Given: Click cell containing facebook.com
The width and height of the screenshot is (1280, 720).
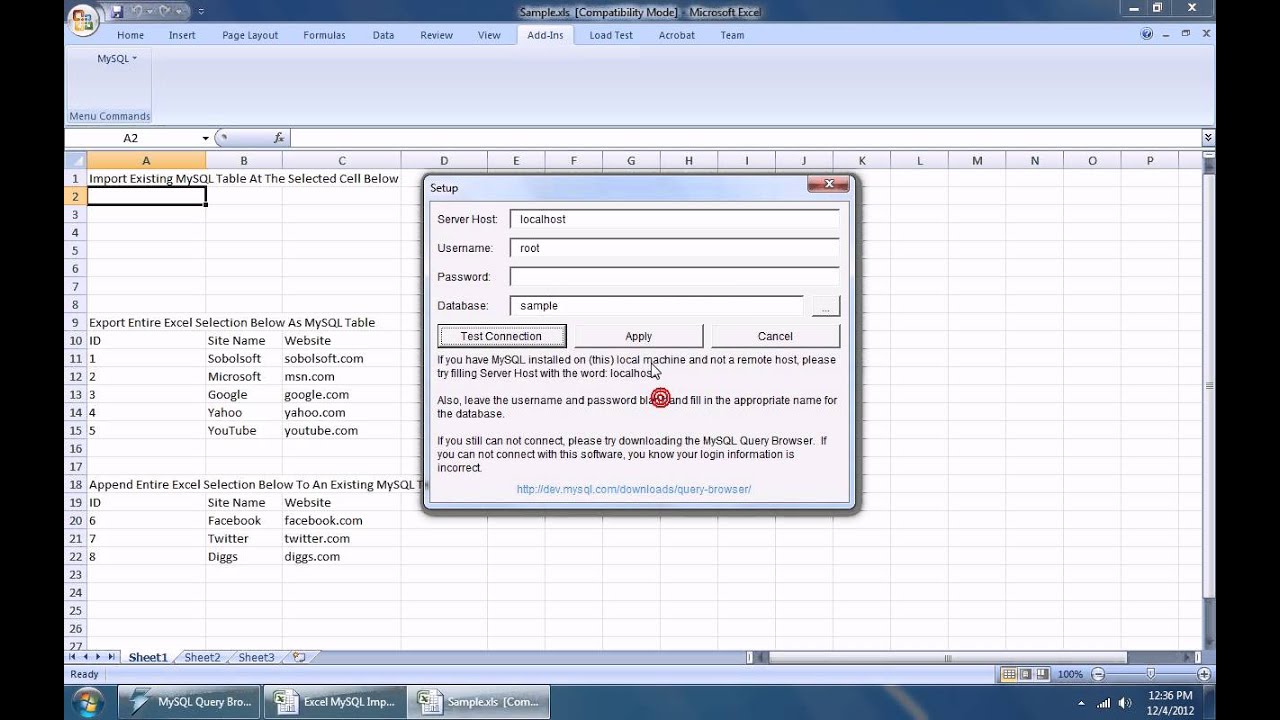Looking at the screenshot, I should point(341,520).
